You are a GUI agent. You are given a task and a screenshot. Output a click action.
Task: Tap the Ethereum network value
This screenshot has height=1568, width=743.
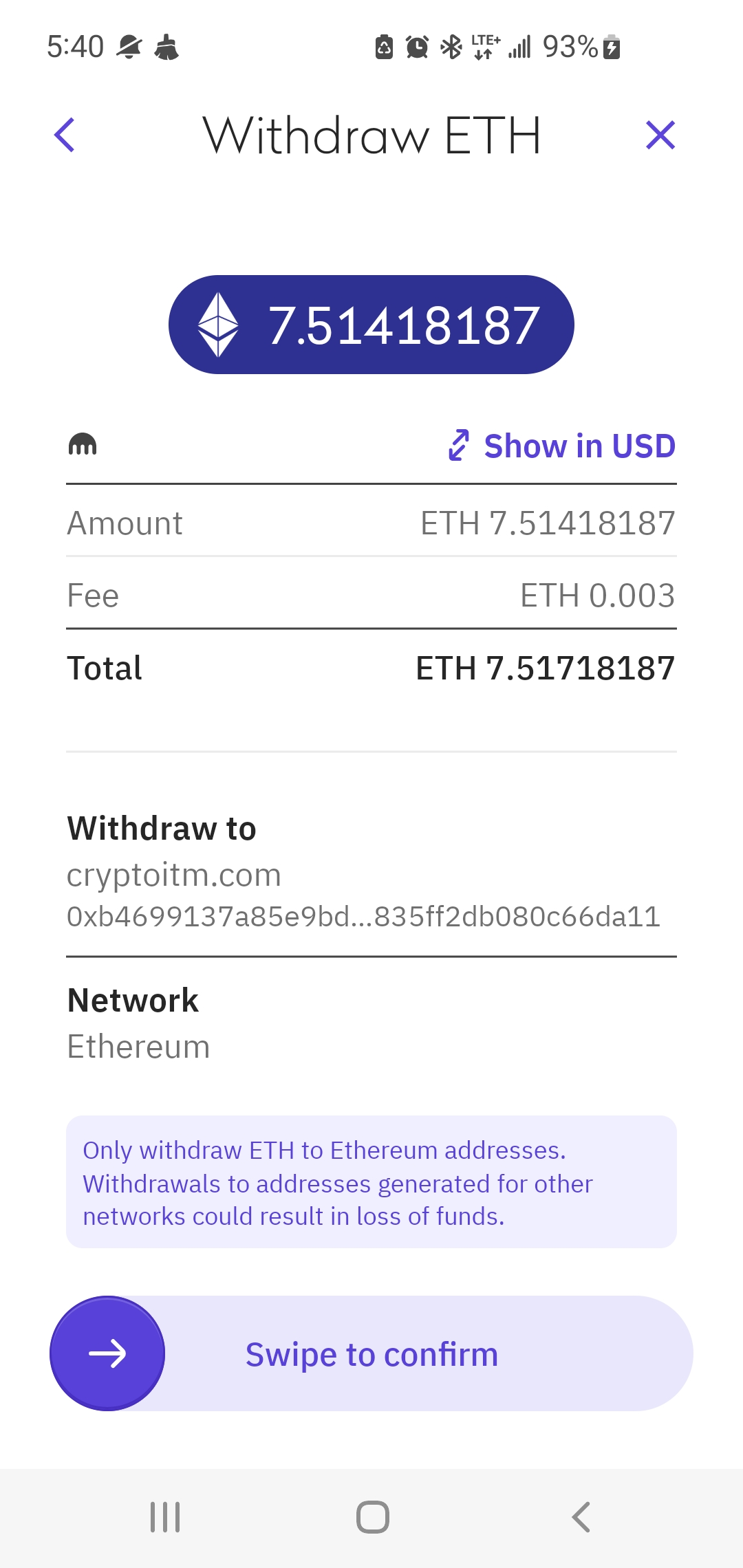[138, 1047]
